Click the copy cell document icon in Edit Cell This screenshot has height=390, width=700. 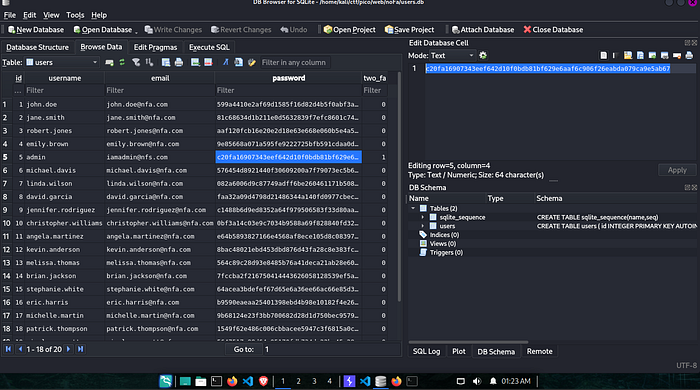[x=604, y=55]
